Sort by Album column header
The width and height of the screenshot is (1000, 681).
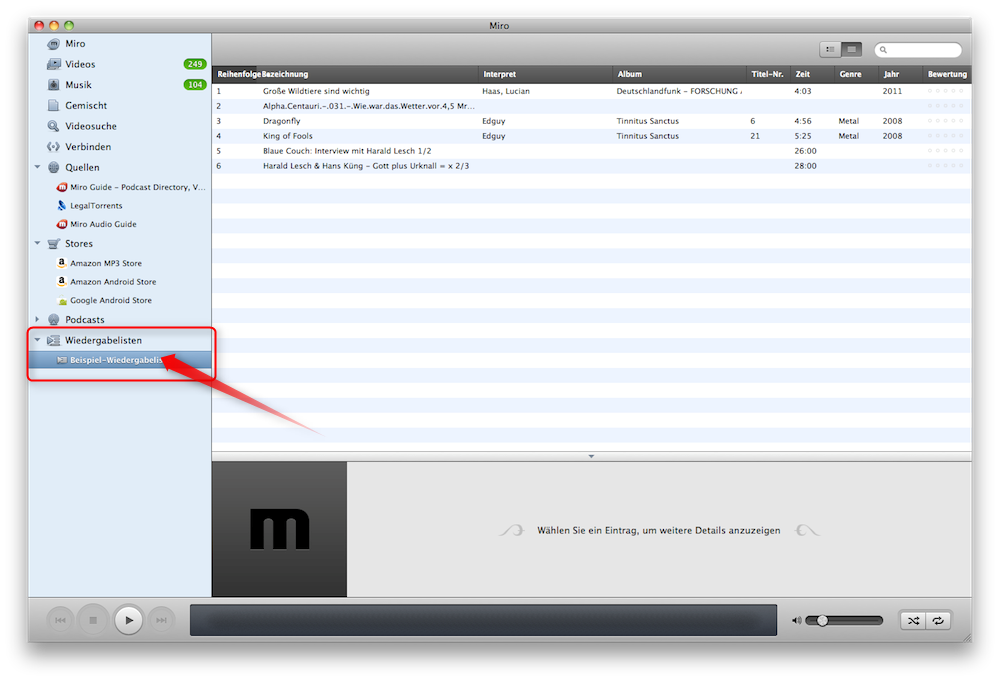(630, 74)
